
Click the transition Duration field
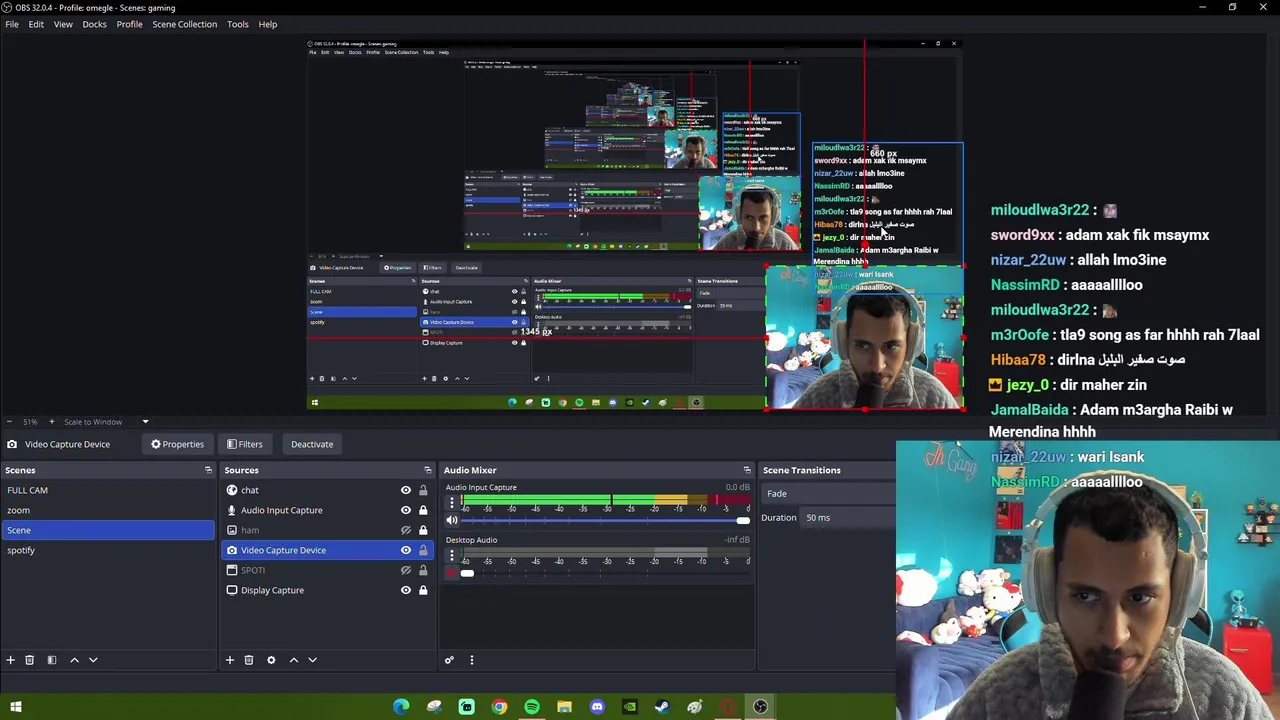tap(850, 517)
